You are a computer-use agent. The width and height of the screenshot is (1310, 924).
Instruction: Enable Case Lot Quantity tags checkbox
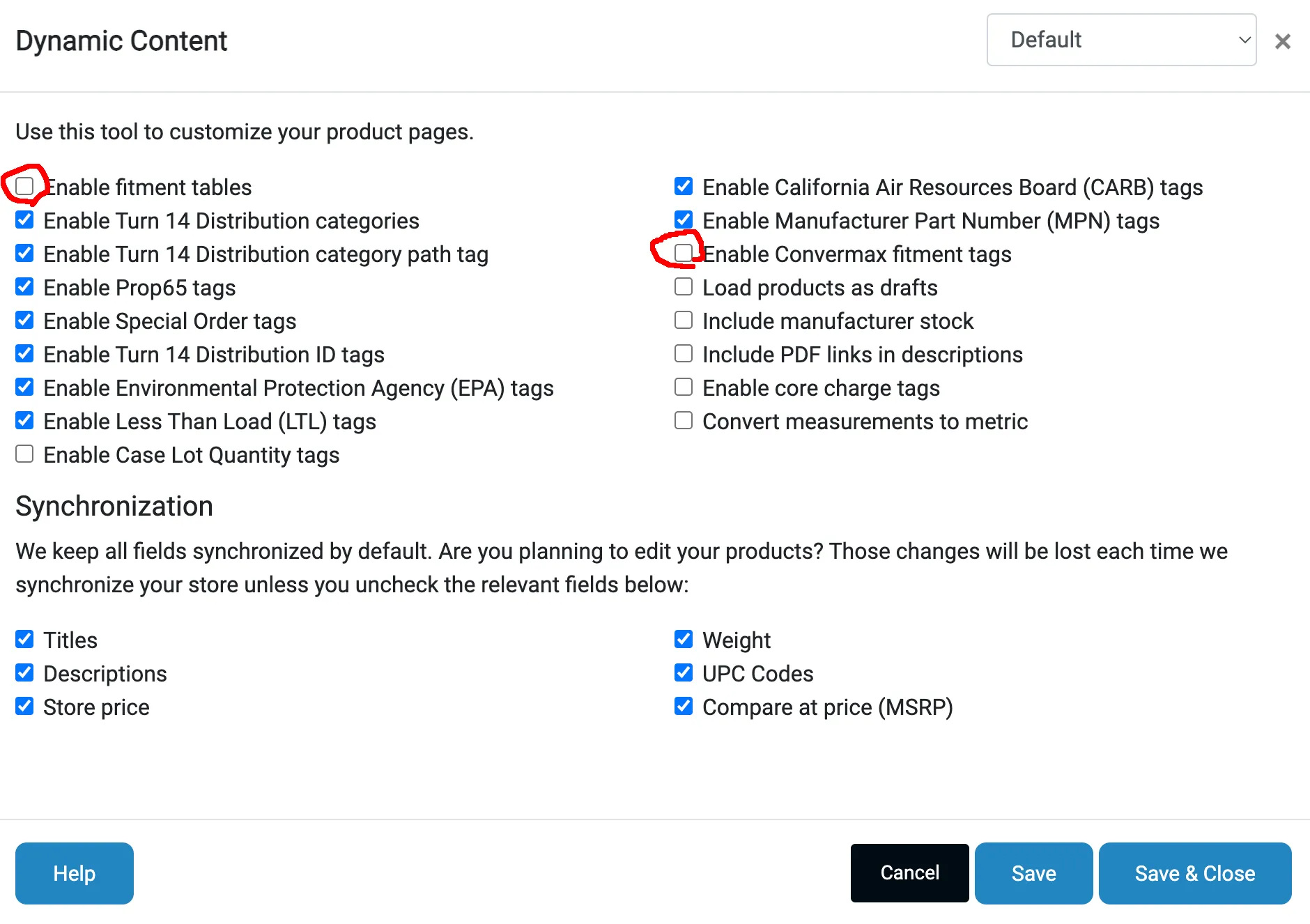pos(25,454)
